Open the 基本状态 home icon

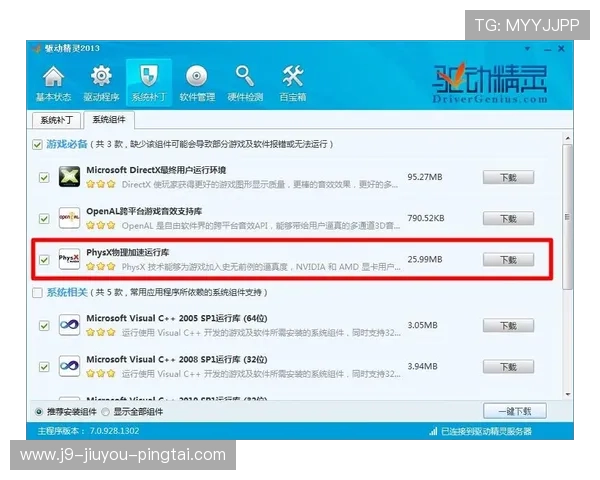[x=54, y=83]
